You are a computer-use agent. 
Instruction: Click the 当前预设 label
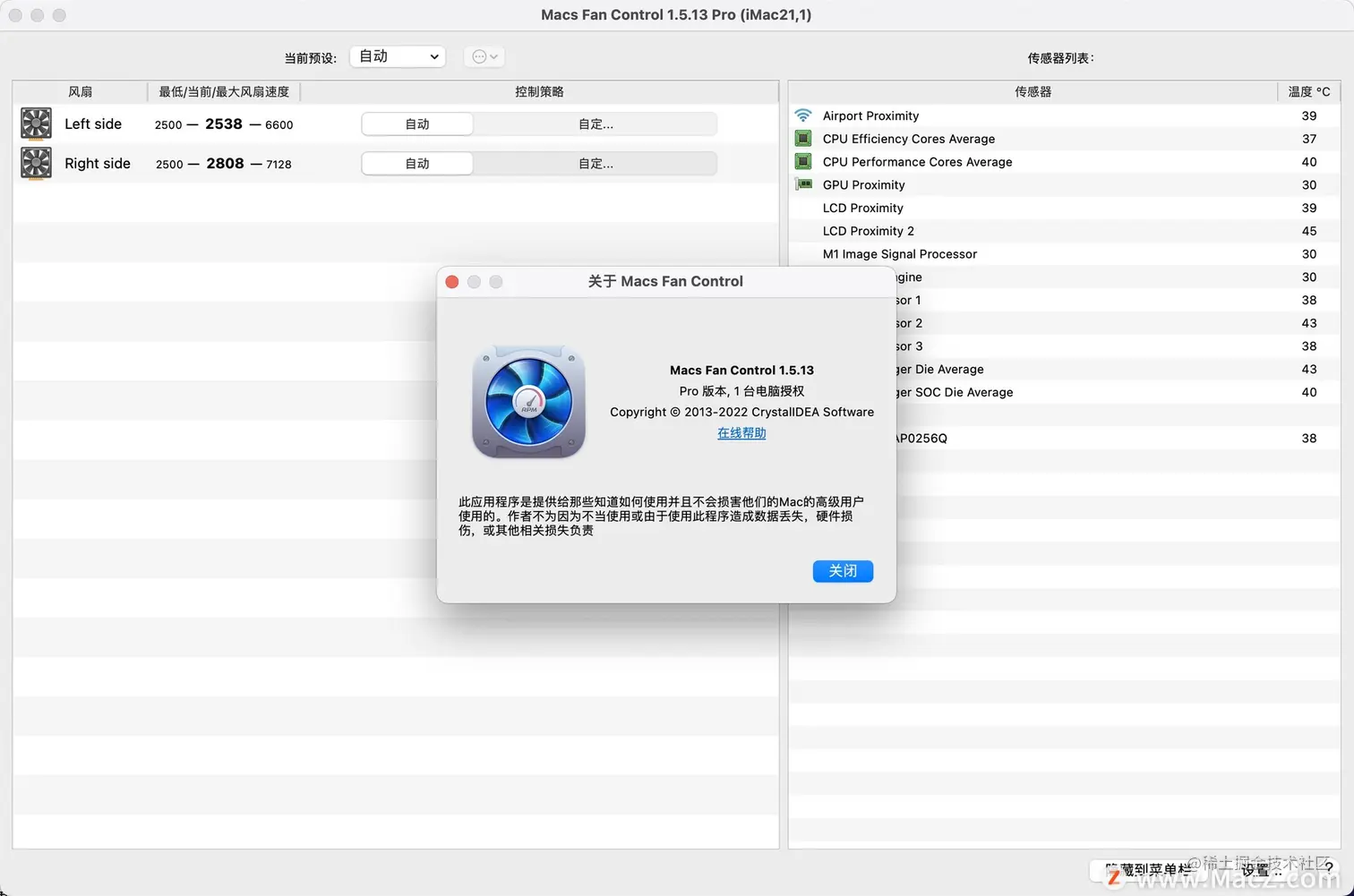311,58
